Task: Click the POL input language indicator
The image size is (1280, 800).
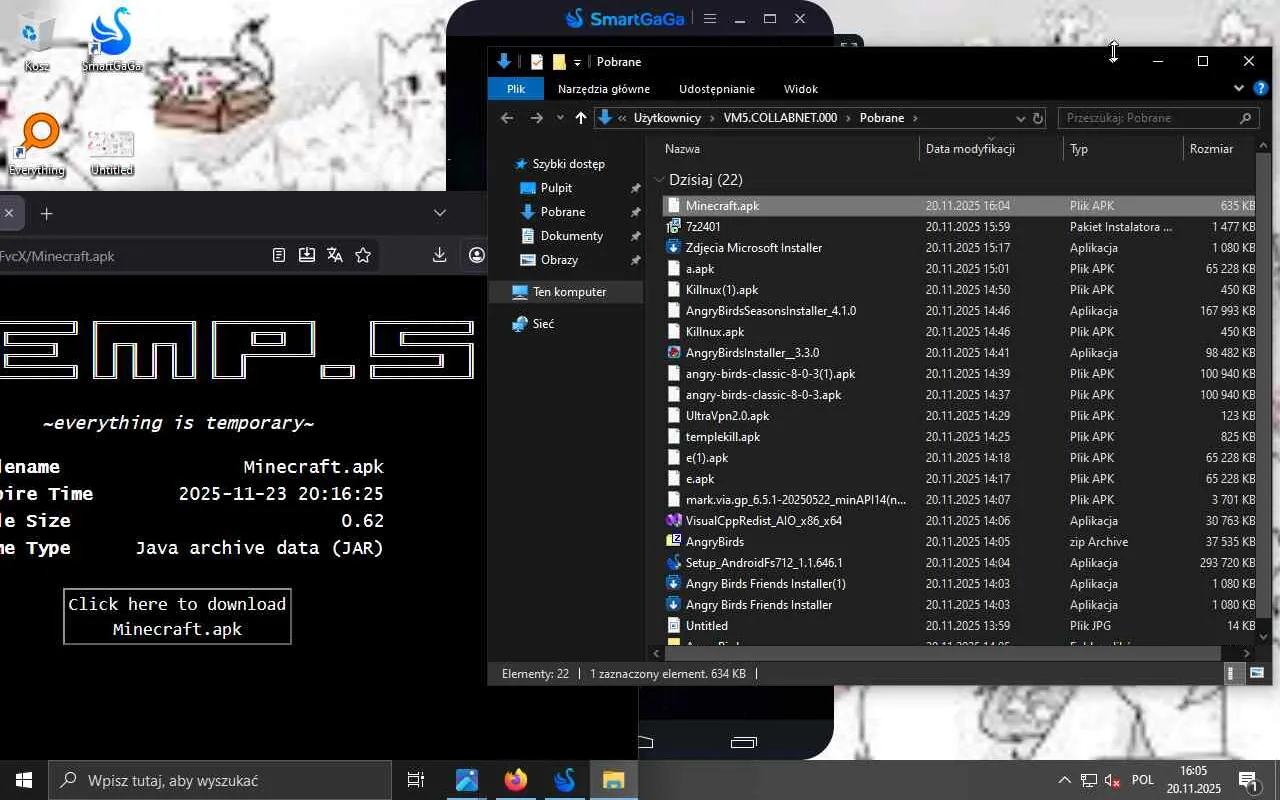Action: point(1143,780)
